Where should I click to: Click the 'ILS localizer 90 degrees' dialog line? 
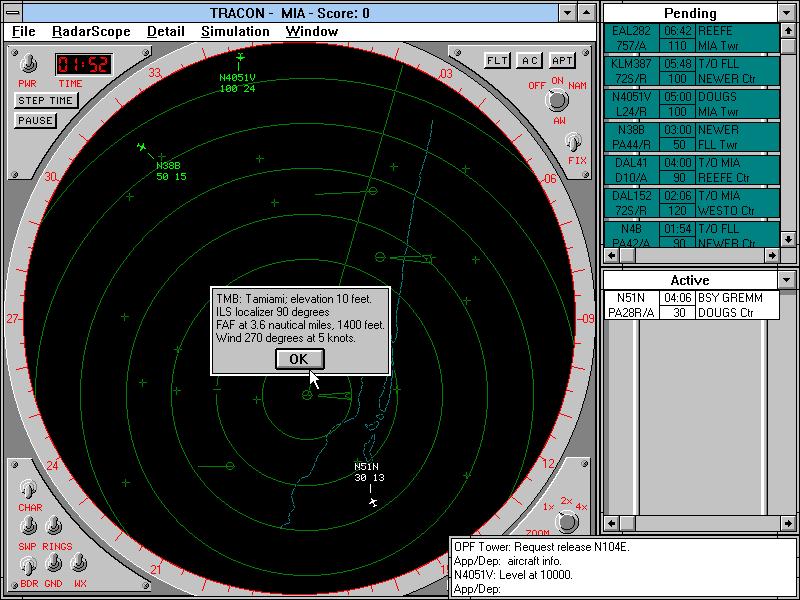273,312
